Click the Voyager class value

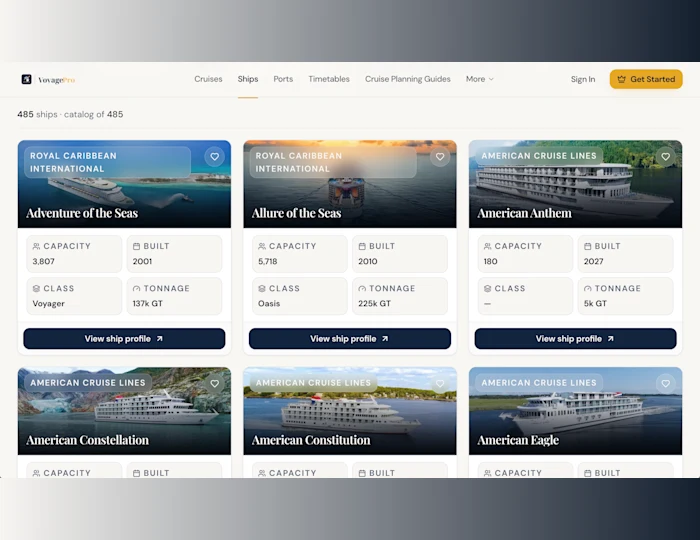point(48,303)
